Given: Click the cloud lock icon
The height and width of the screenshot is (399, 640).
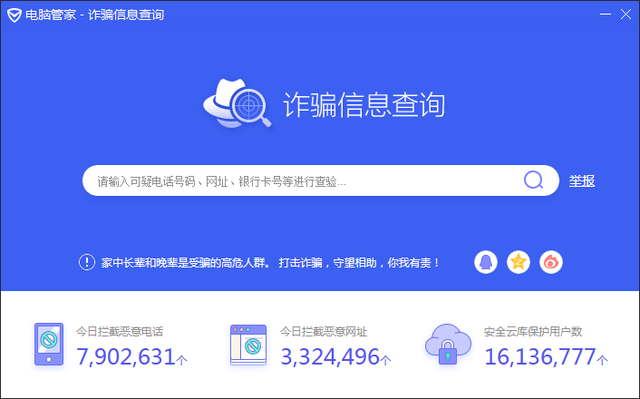Looking at the screenshot, I should pos(448,344).
